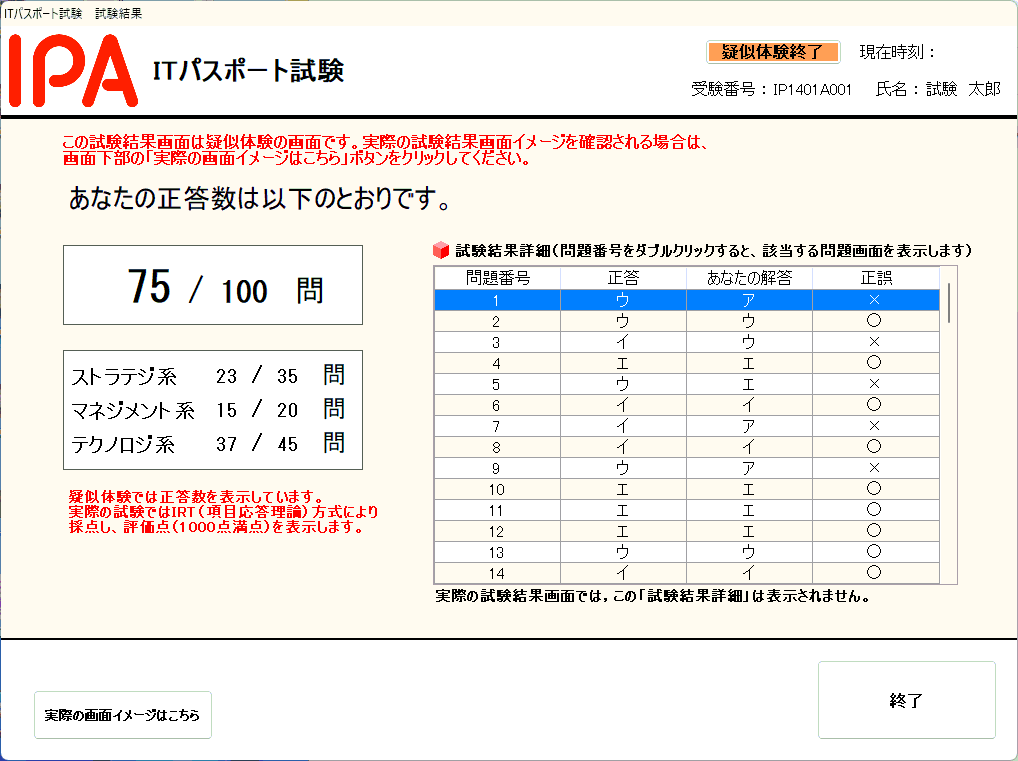Select question number 11 cell

[497, 510]
